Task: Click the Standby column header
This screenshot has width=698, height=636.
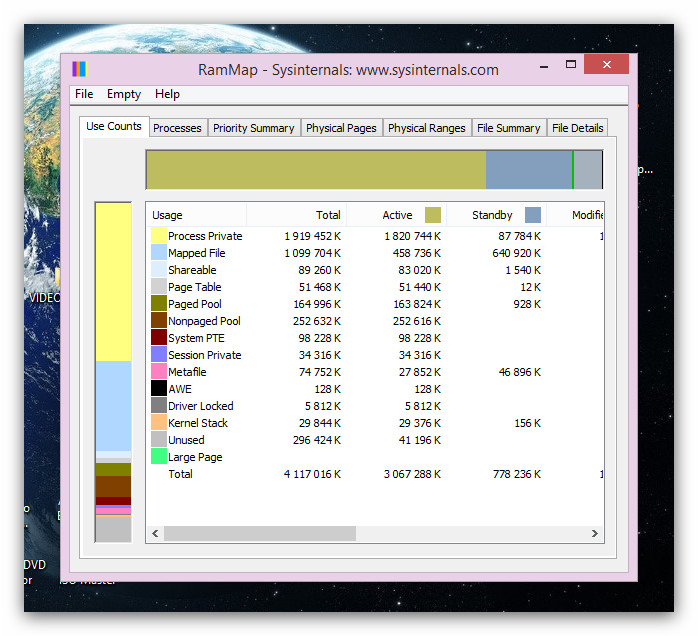Action: point(496,215)
